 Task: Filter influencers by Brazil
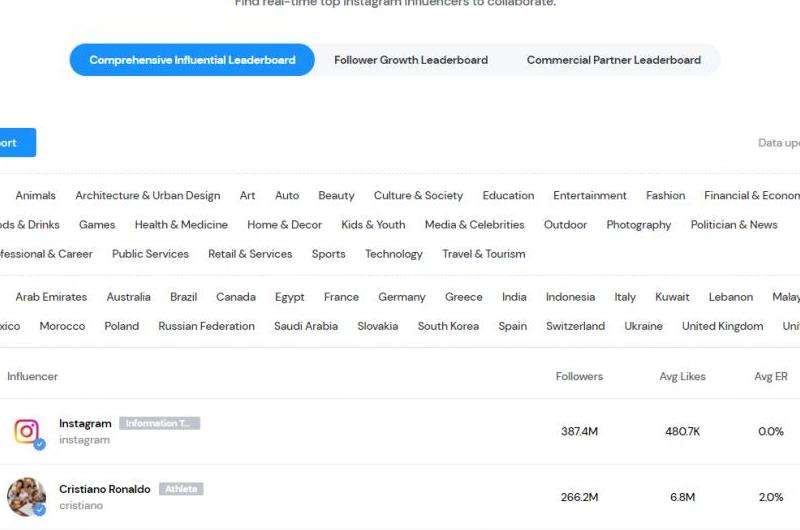[183, 297]
